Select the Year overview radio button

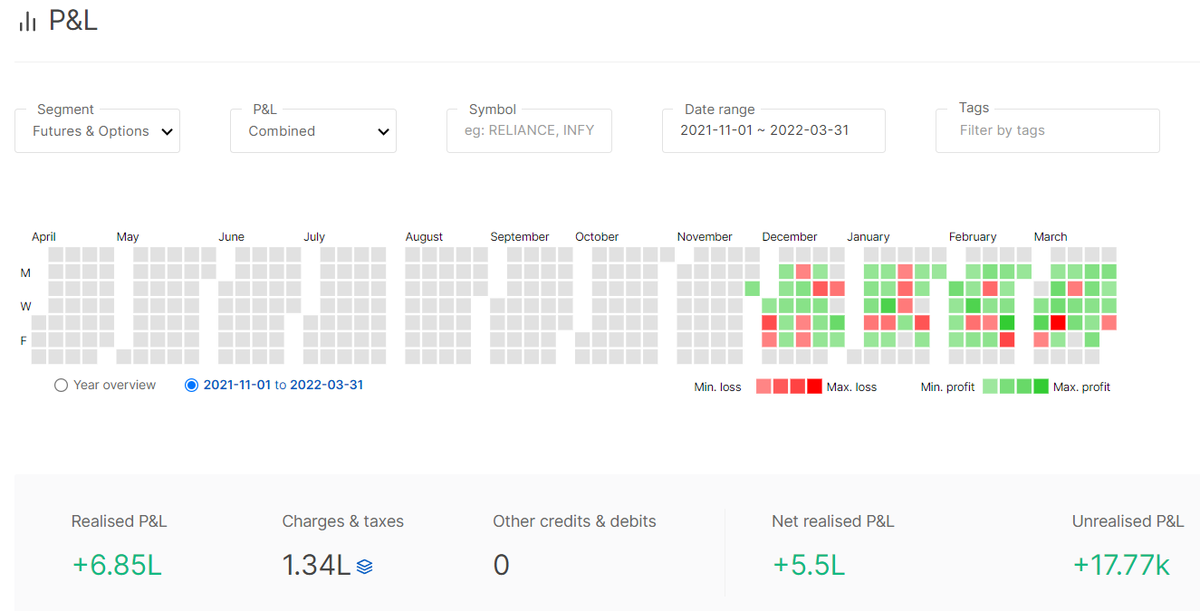tap(61, 385)
